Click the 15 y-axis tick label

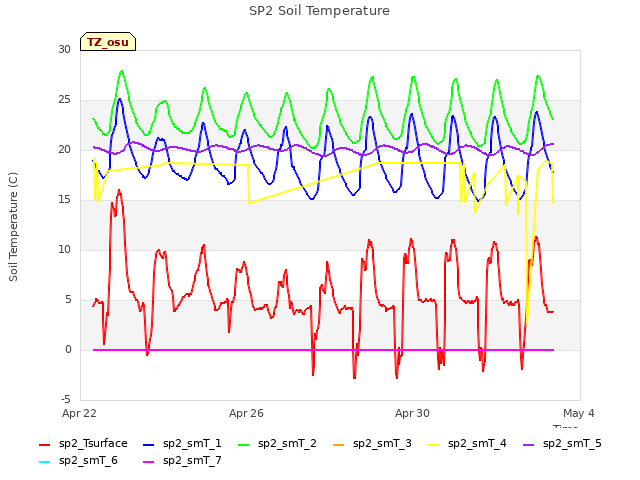coord(64,200)
